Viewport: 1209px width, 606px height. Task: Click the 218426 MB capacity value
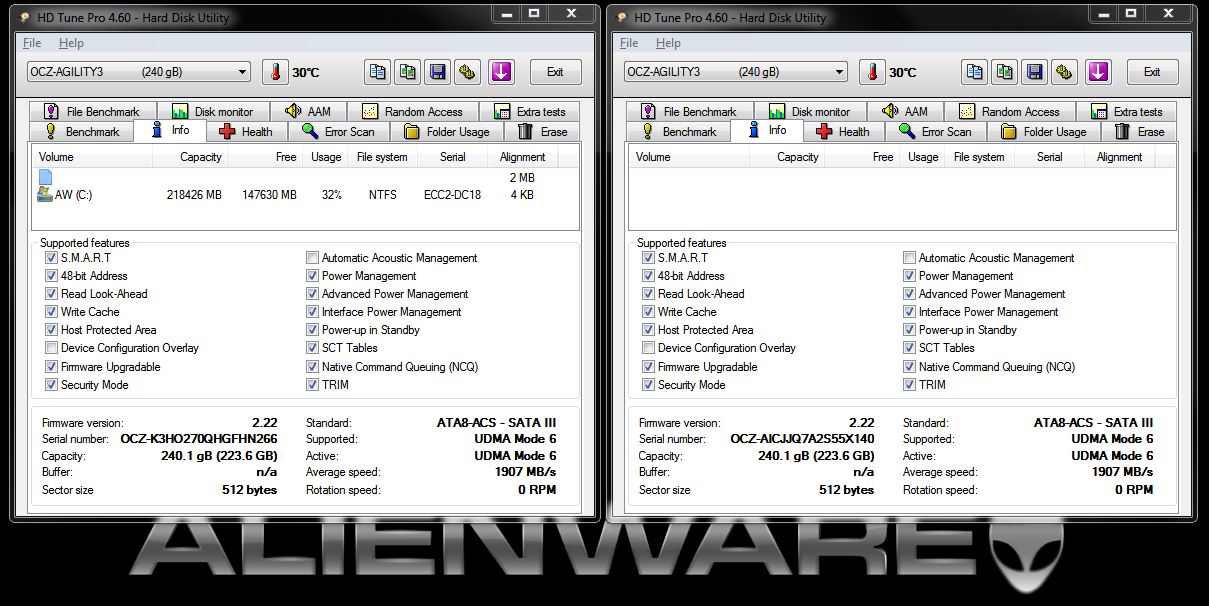click(x=194, y=195)
